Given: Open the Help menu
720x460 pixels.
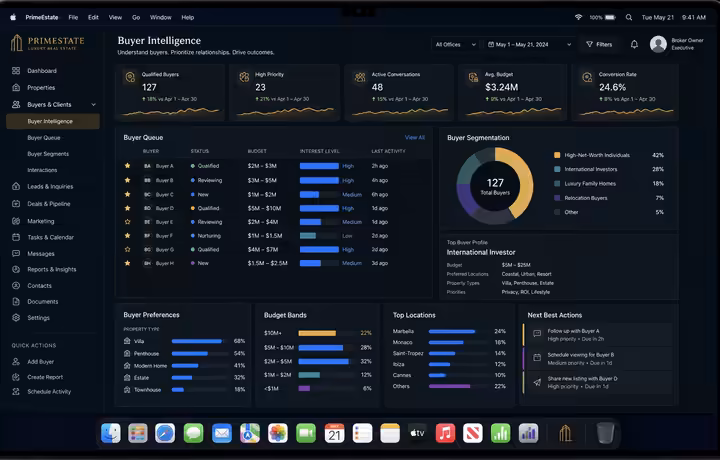Looking at the screenshot, I should (x=187, y=17).
